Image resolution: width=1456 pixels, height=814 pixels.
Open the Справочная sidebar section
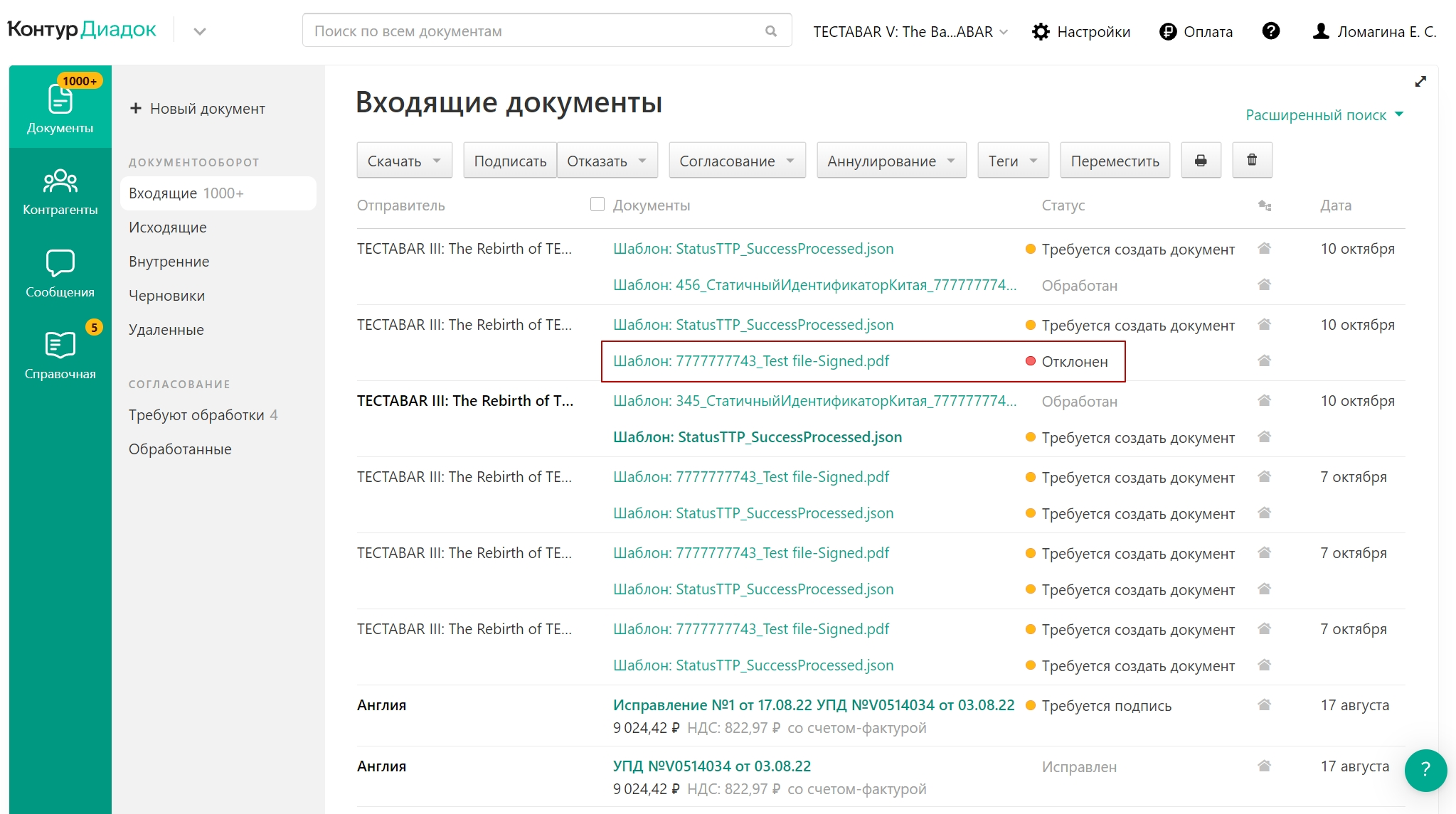tap(60, 355)
